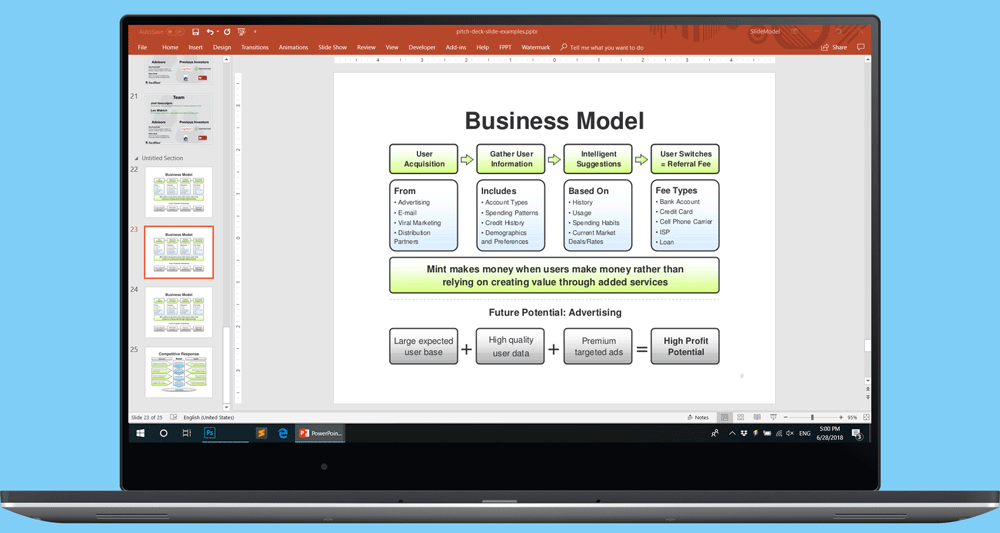The image size is (1000, 533).
Task: Switch to the Home ribbon tab
Action: [x=170, y=47]
